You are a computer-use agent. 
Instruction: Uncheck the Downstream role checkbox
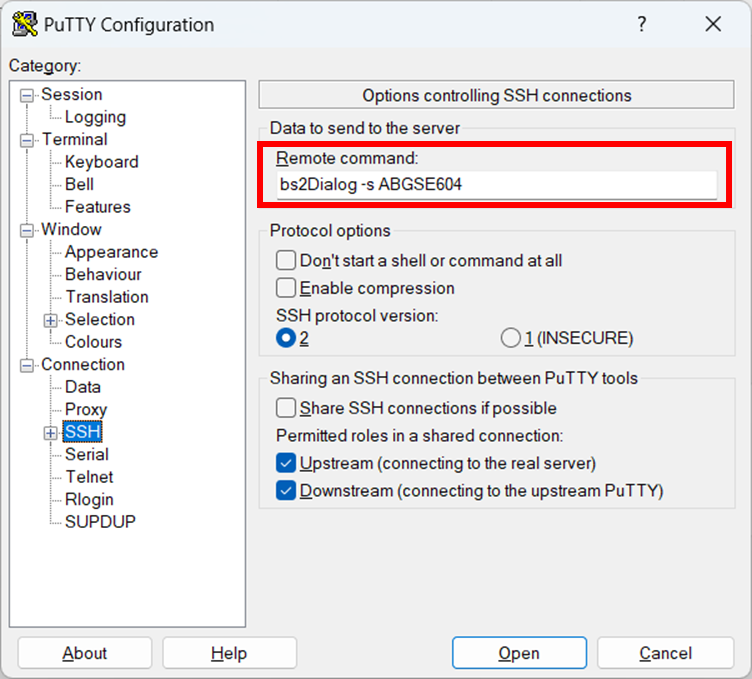click(286, 491)
